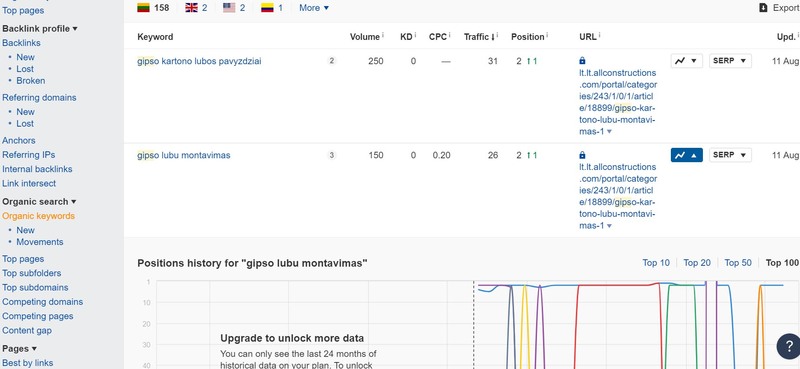
Task: Expand URL dropdown arrow in pavyzdziai row
Action: point(609,132)
